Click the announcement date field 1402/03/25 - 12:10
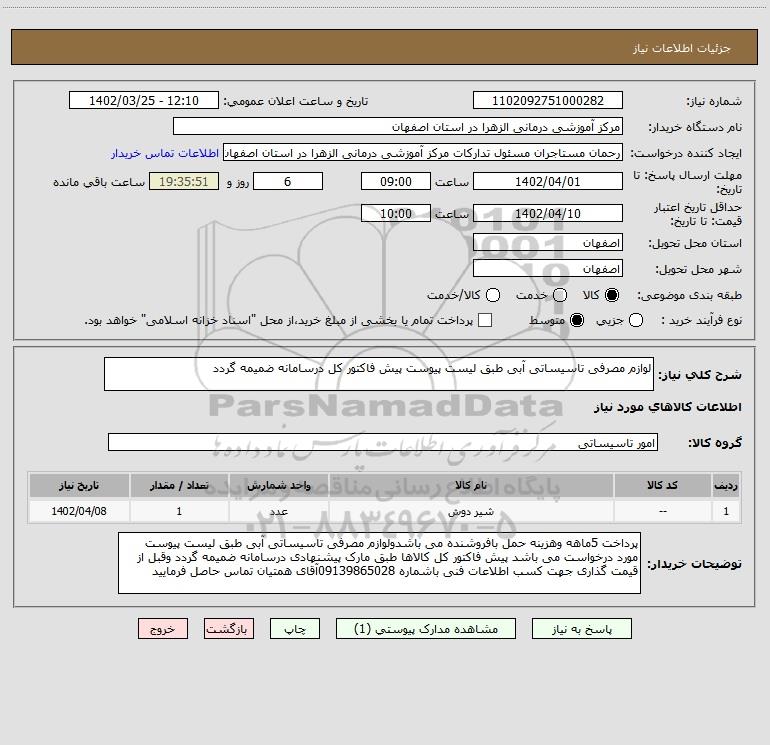The height and width of the screenshot is (745, 770). [144, 100]
